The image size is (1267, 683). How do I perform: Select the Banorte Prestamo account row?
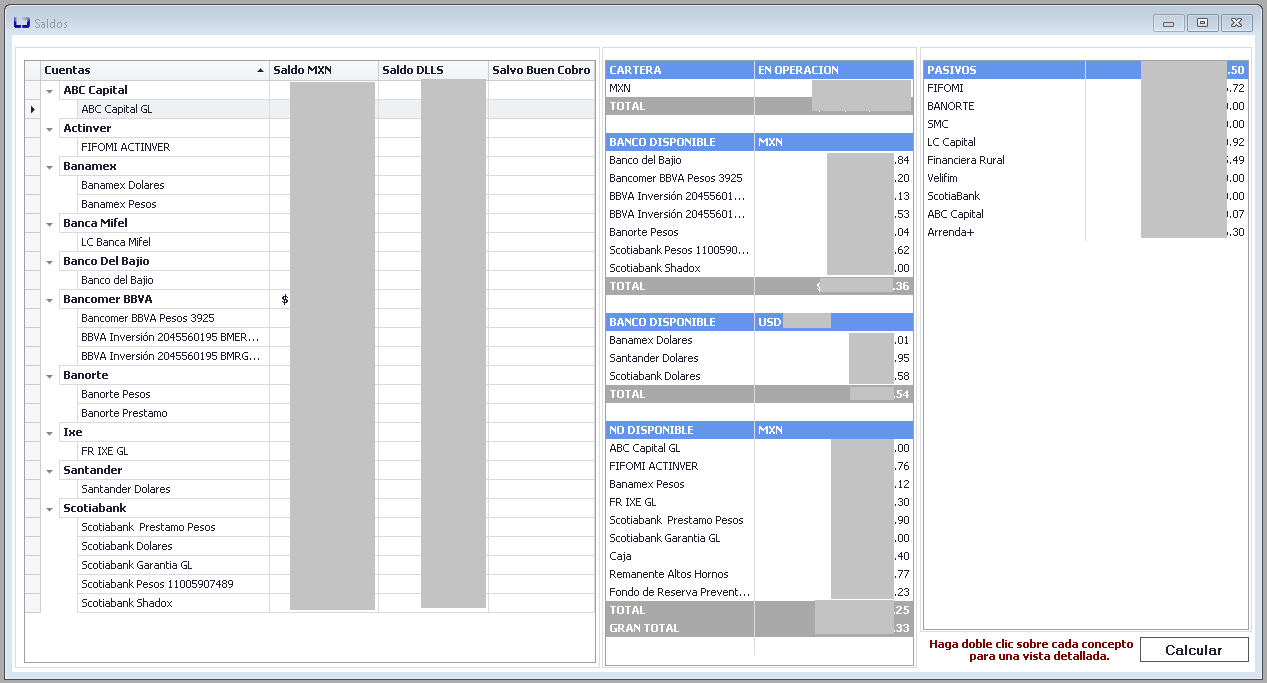point(124,413)
